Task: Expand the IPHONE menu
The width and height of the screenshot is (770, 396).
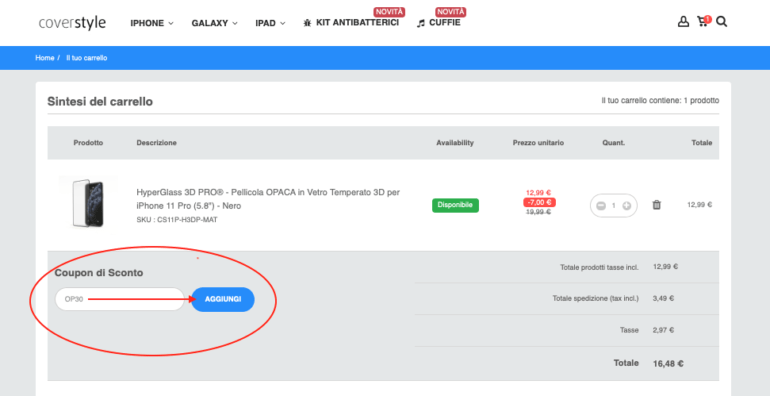Action: point(152,23)
